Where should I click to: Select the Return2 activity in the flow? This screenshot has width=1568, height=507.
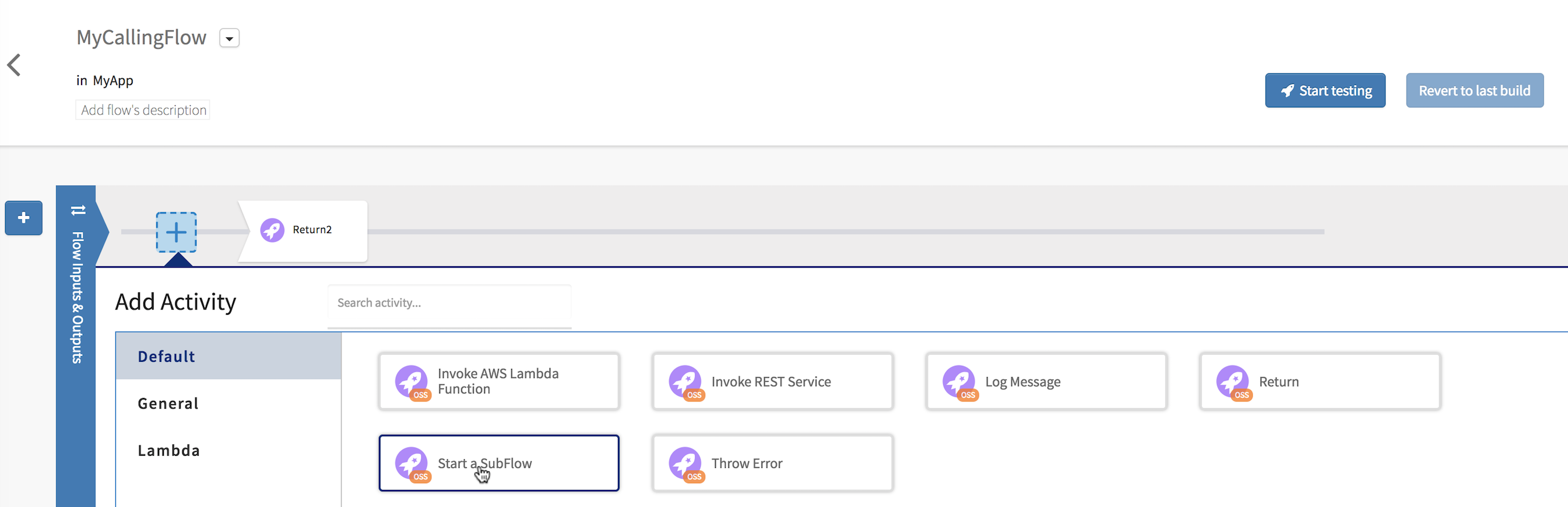tap(303, 231)
